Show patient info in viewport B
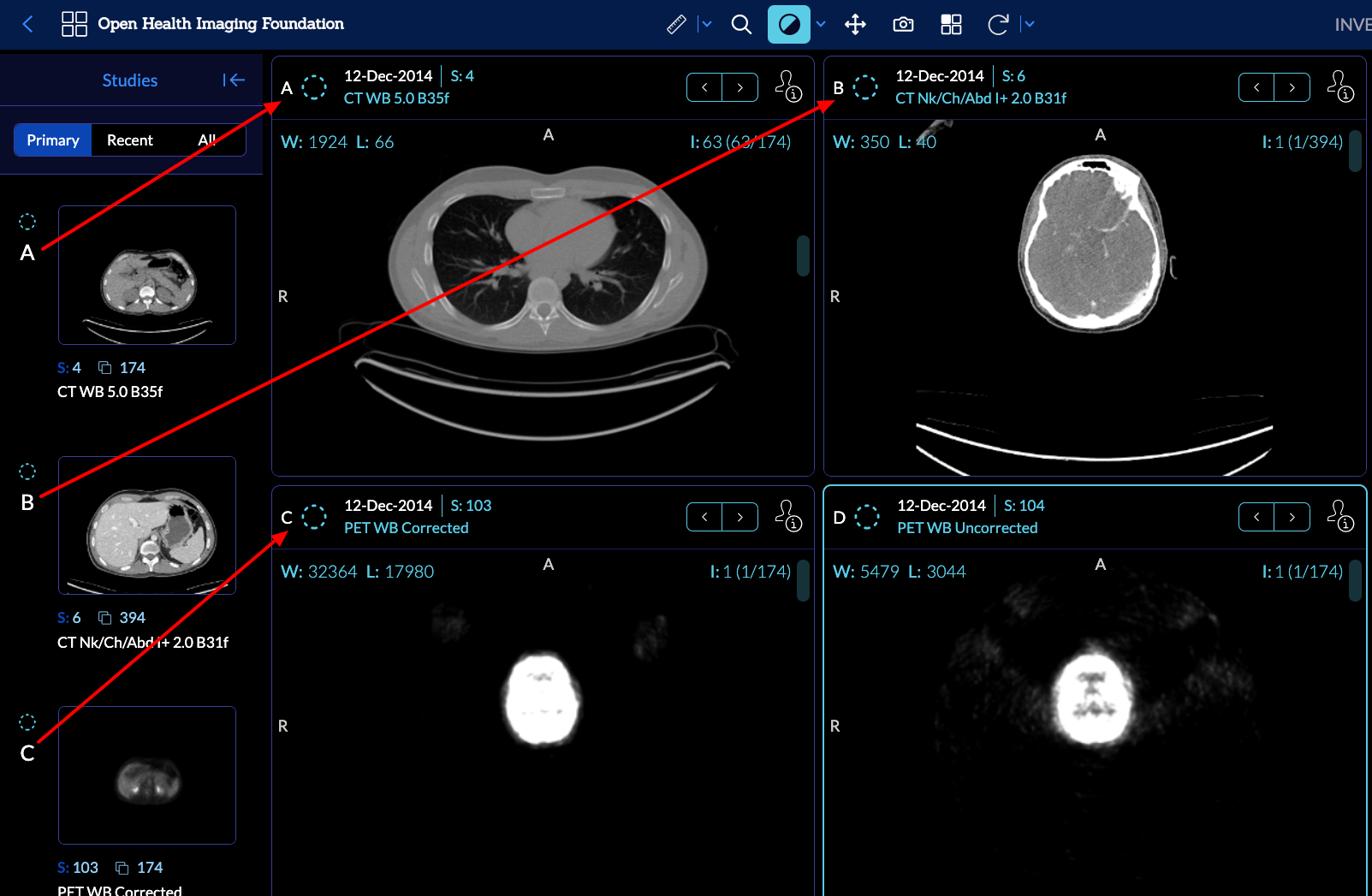The width and height of the screenshot is (1372, 896). coord(1340,86)
